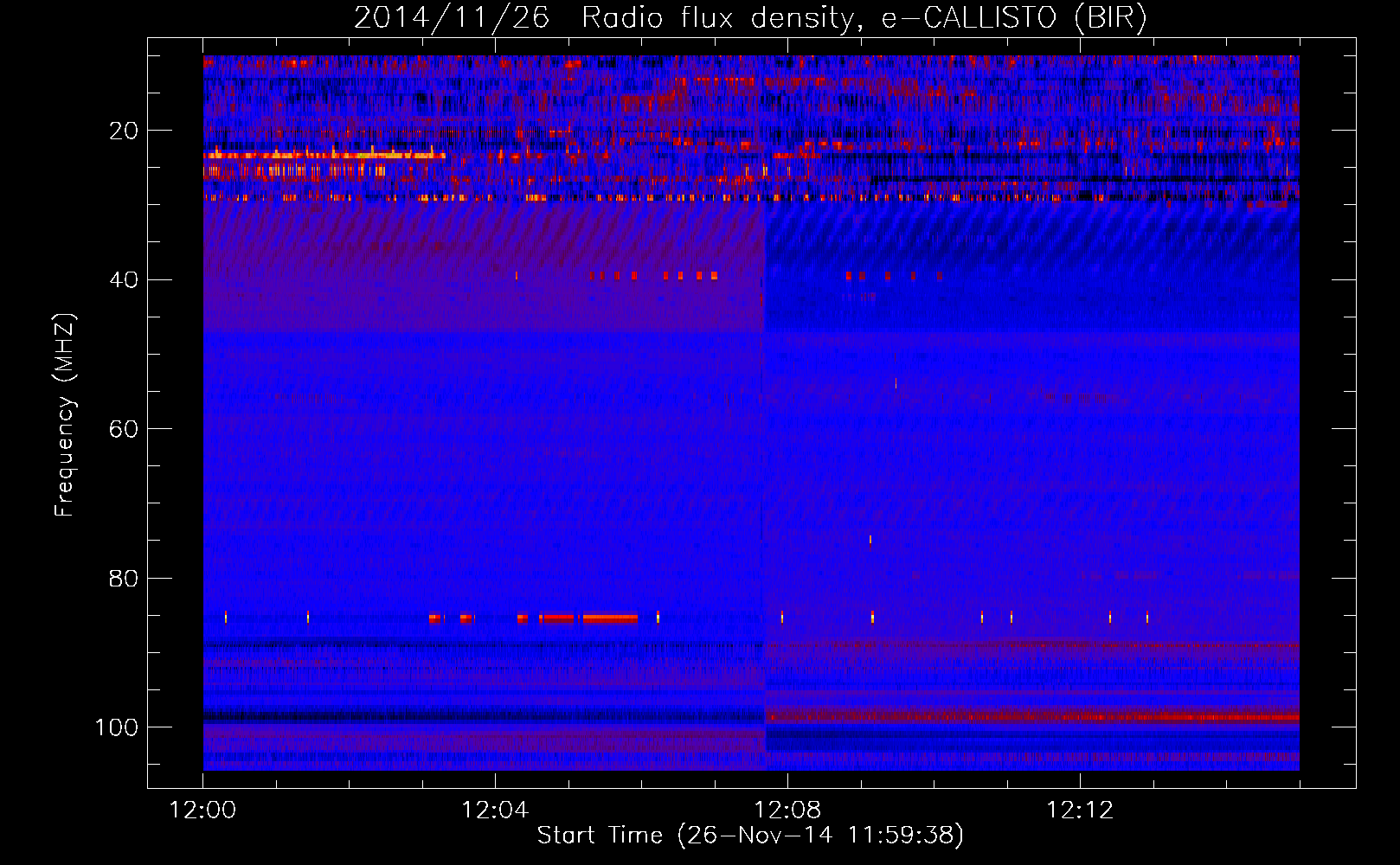Screen dimensions: 1400x865
Task: Click the red horizontal band near 99 MHz
Action: coord(1032,717)
